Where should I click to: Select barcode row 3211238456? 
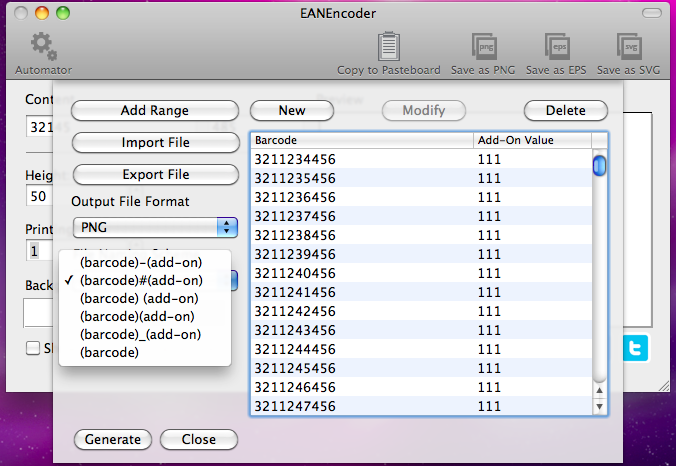point(421,235)
